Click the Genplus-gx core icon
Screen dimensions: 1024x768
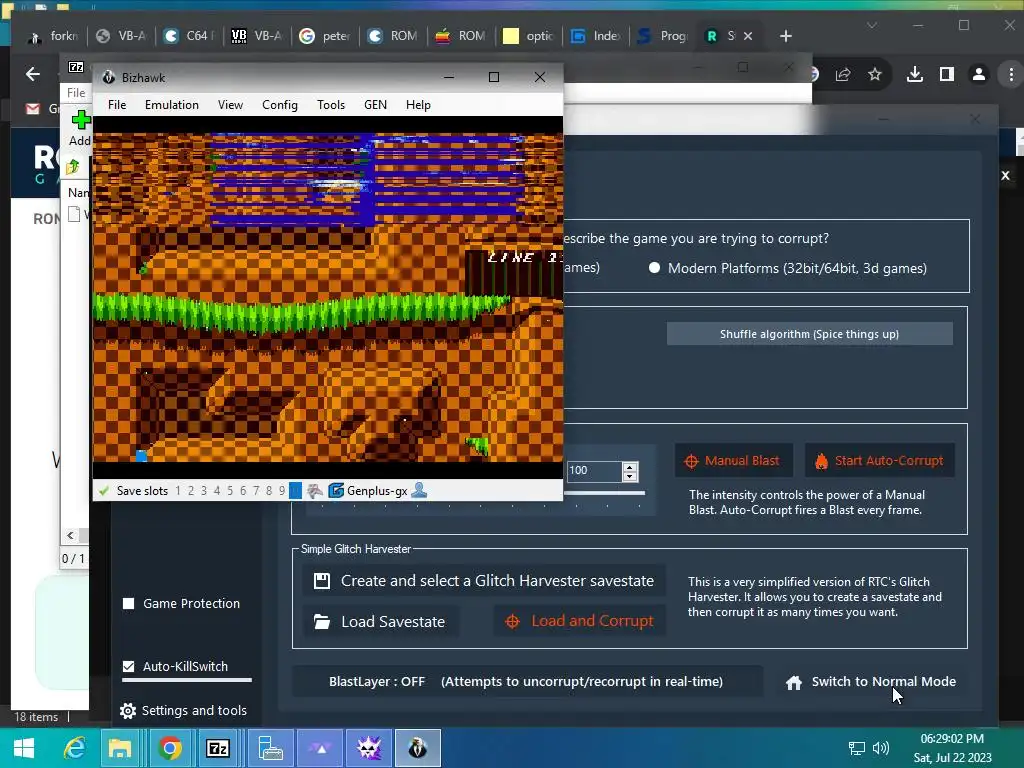pos(336,490)
